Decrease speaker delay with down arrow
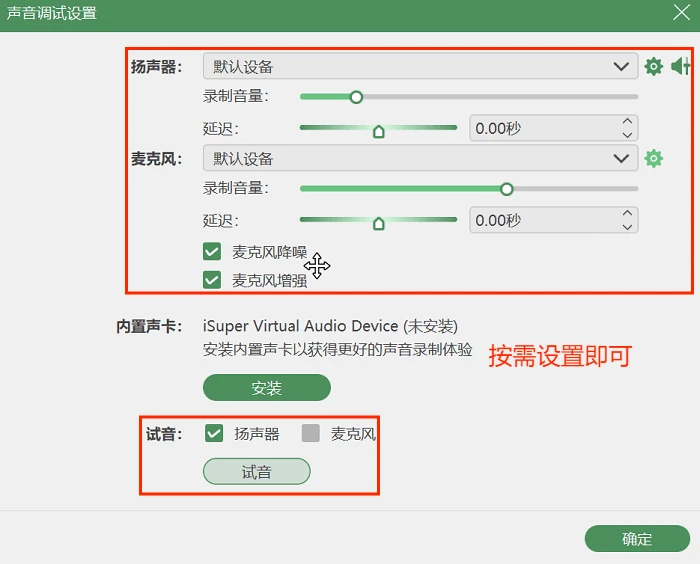 [627, 135]
